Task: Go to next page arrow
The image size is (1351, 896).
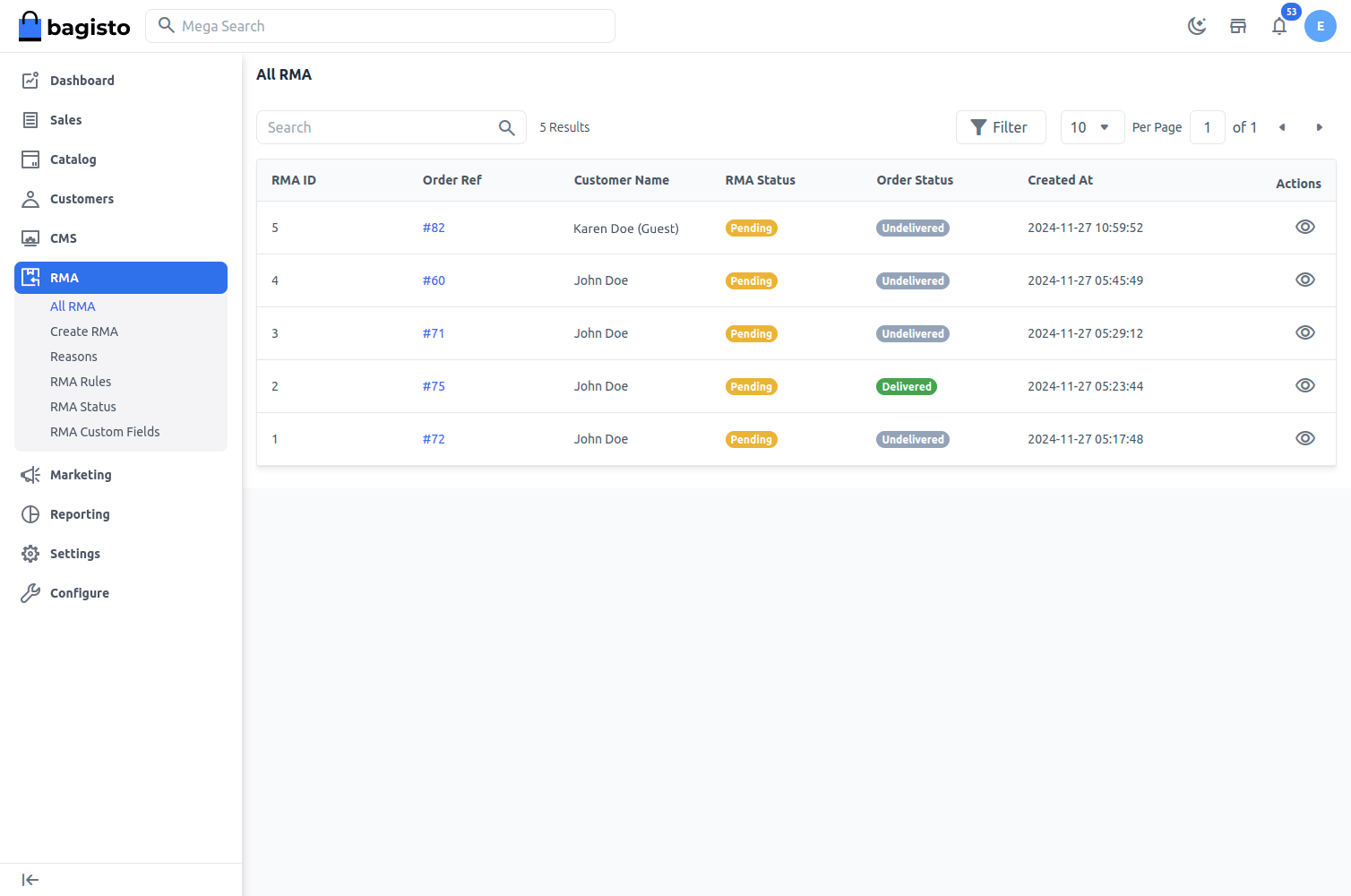Action: pyautogui.click(x=1320, y=127)
